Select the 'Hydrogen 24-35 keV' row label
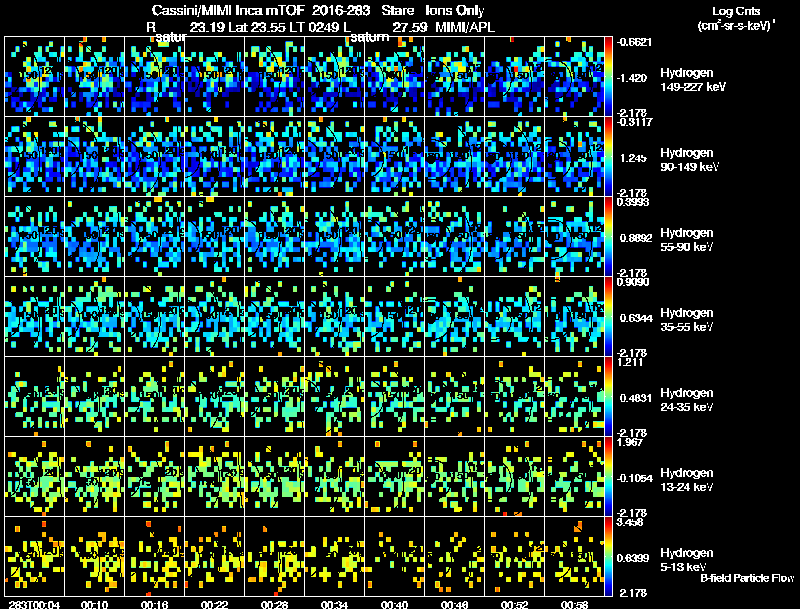 687,400
